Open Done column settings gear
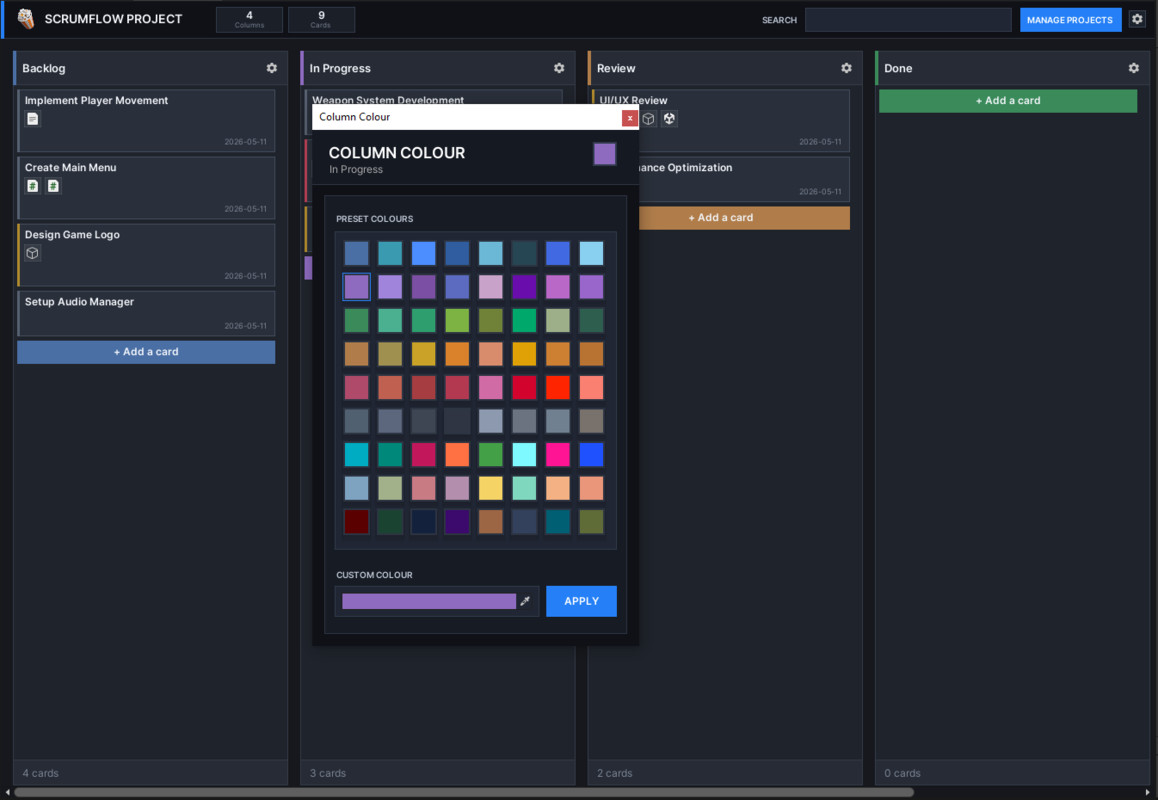The height and width of the screenshot is (800, 1158). pyautogui.click(x=1134, y=68)
